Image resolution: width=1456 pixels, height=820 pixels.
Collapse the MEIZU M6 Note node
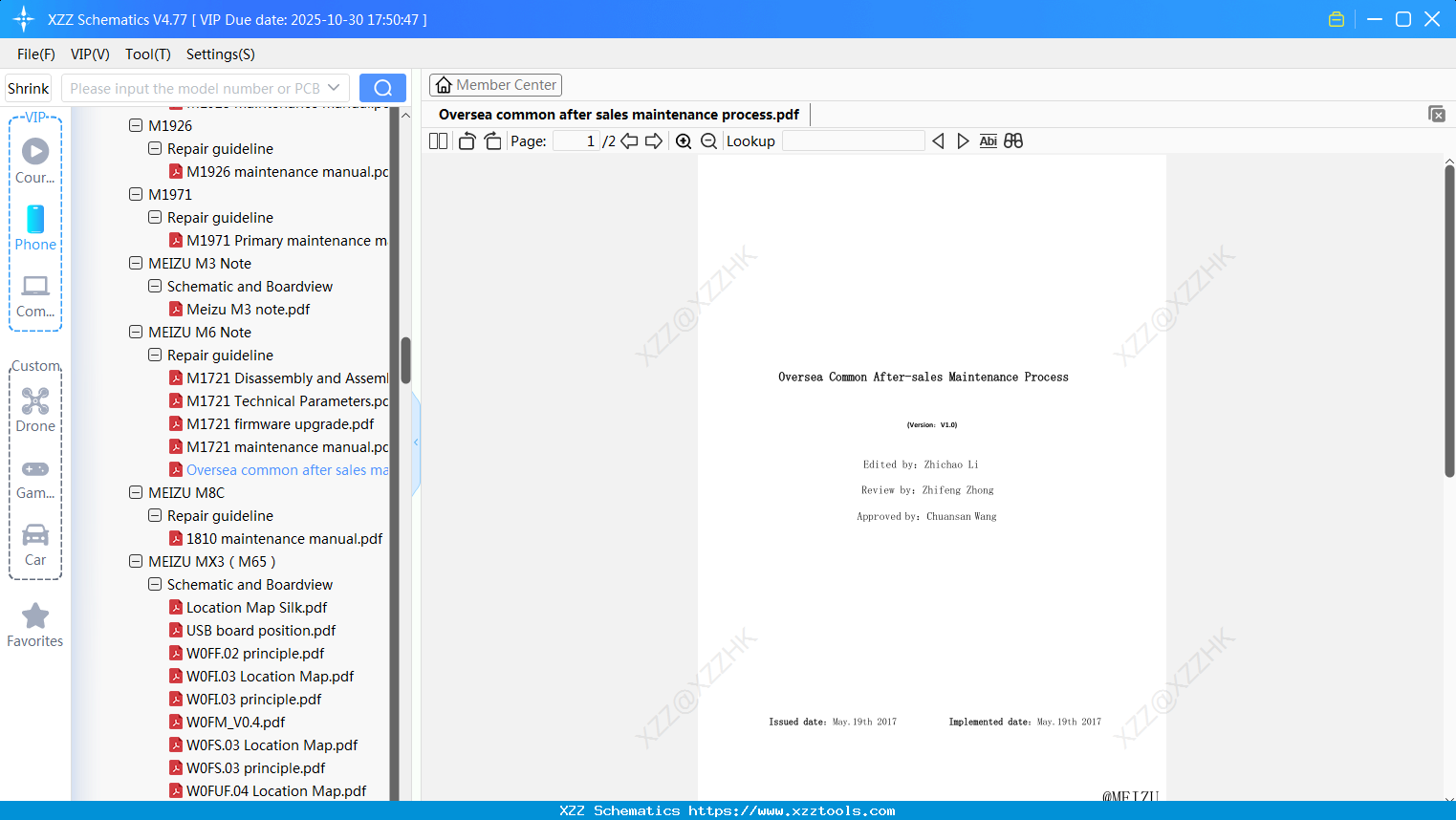click(x=136, y=332)
